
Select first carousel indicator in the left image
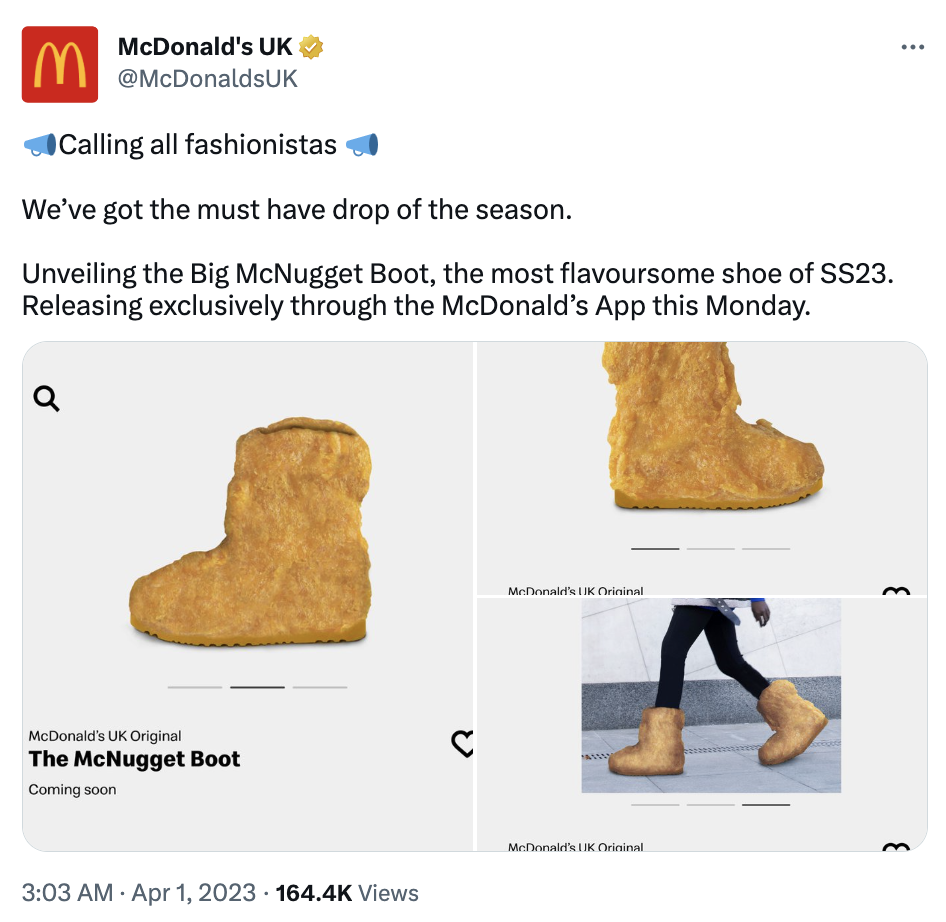pos(195,687)
